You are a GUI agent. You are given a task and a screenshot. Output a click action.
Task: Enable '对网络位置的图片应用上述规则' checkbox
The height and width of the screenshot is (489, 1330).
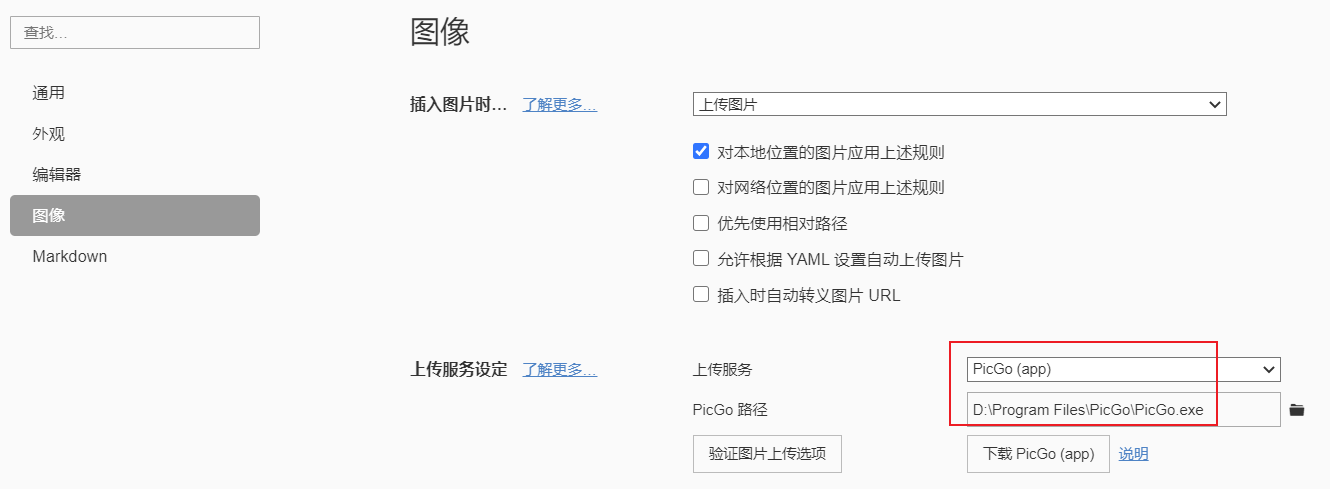click(701, 187)
